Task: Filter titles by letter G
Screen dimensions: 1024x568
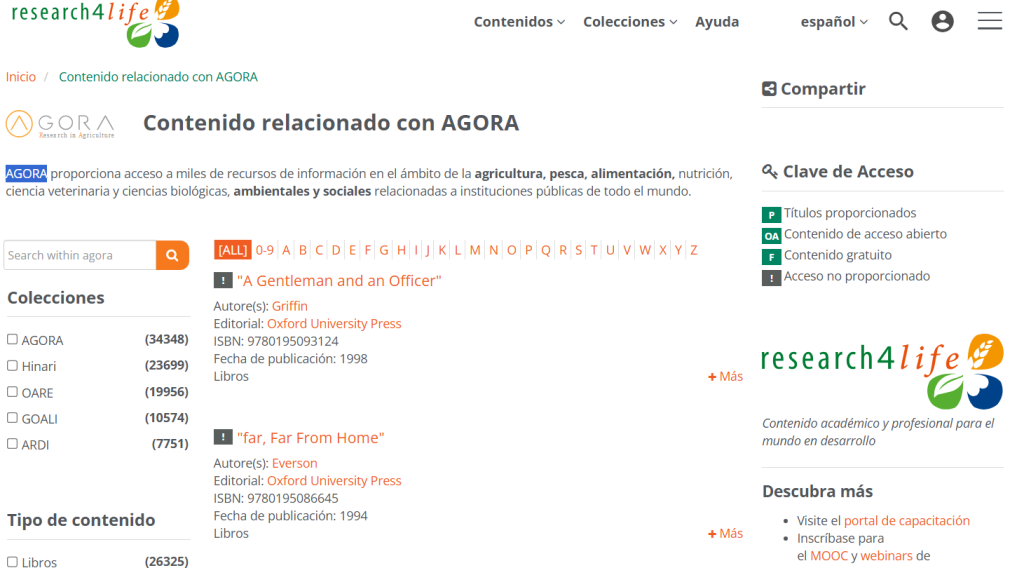Action: coord(384,250)
